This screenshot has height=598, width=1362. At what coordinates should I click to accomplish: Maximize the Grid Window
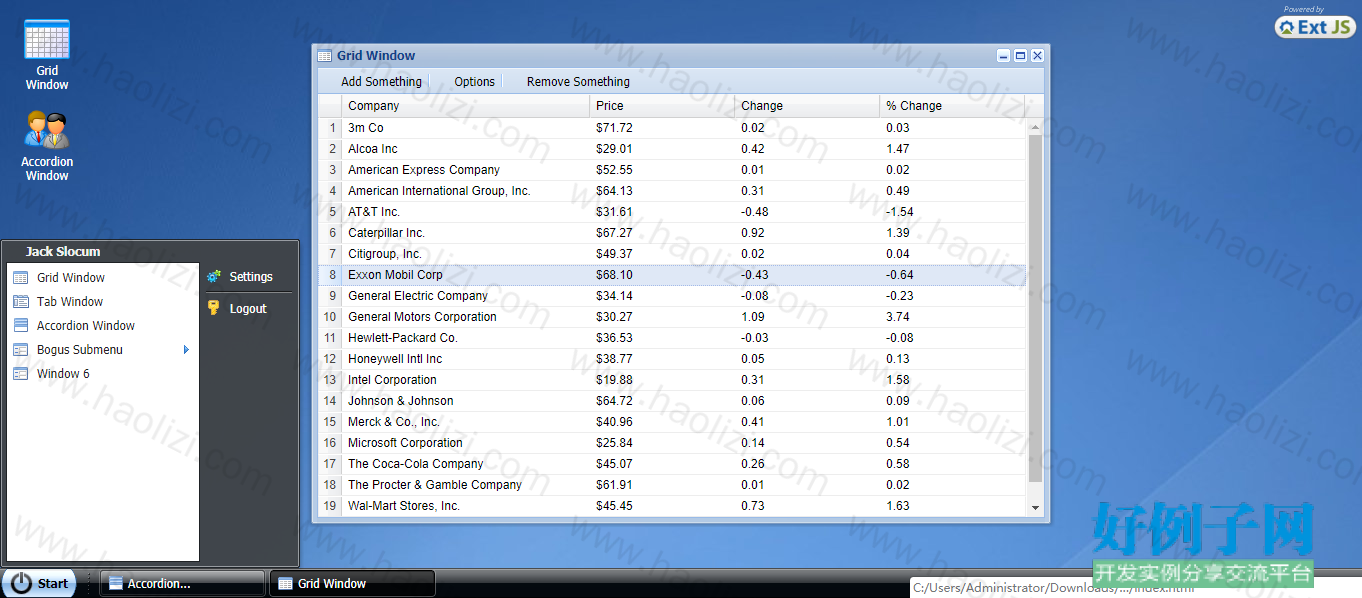click(x=1020, y=56)
